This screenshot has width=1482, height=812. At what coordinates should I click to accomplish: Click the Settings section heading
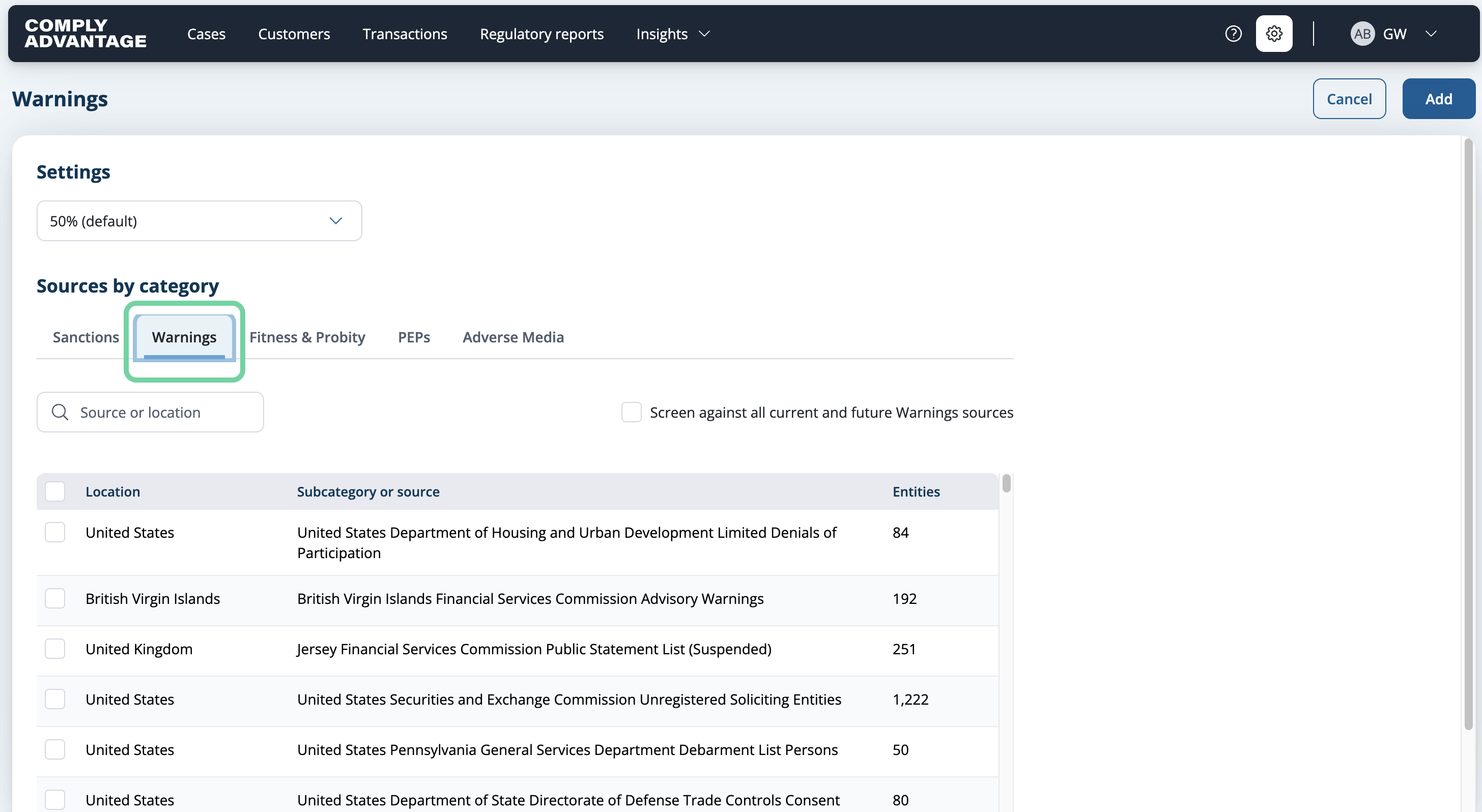click(x=73, y=172)
